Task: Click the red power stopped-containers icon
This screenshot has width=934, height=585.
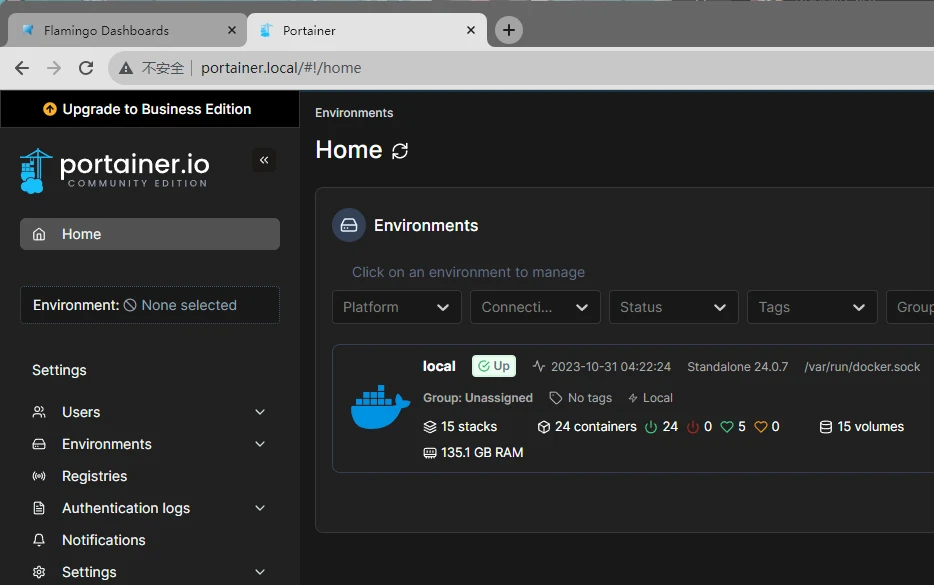Action: 693,427
